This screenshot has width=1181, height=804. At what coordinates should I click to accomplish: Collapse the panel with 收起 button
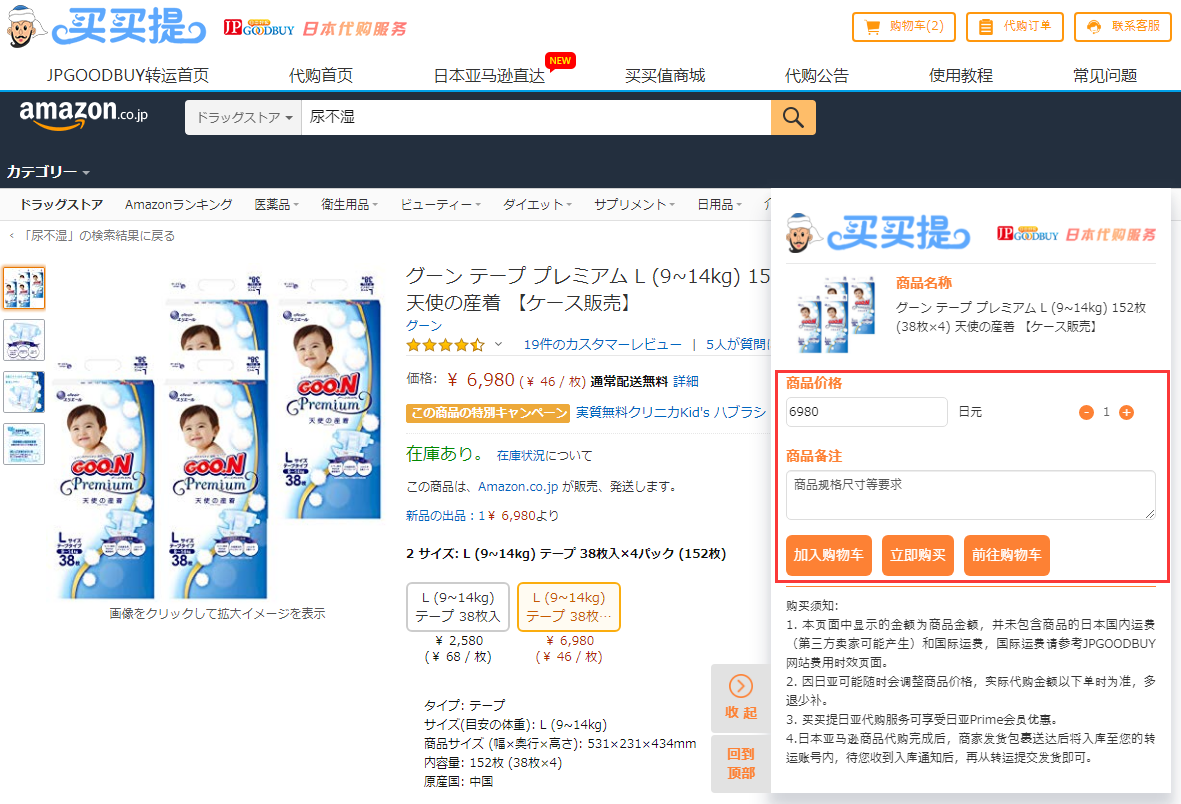740,697
